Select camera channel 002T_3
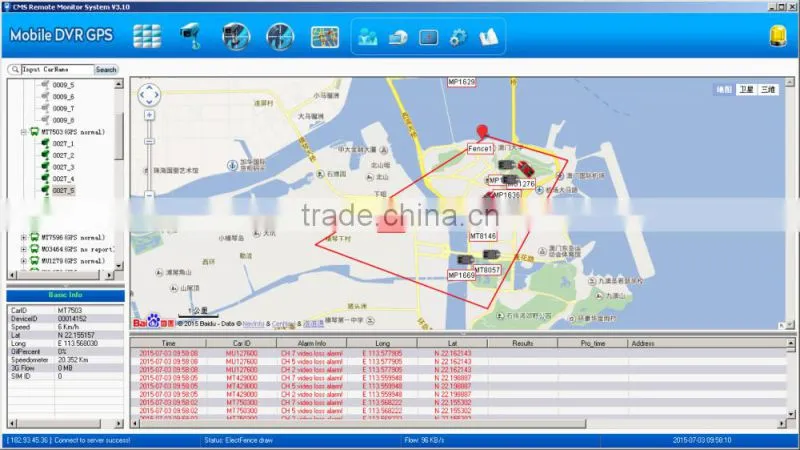 (x=63, y=167)
